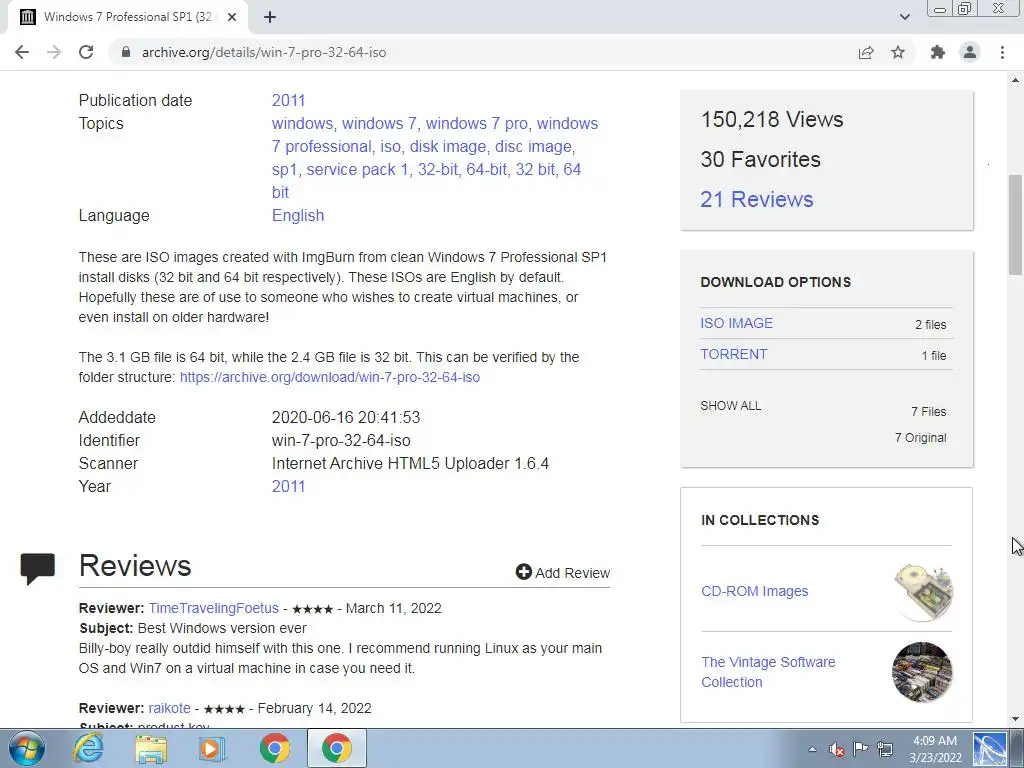
Task: Open the 'service pack 1' topic link
Action: point(357,170)
